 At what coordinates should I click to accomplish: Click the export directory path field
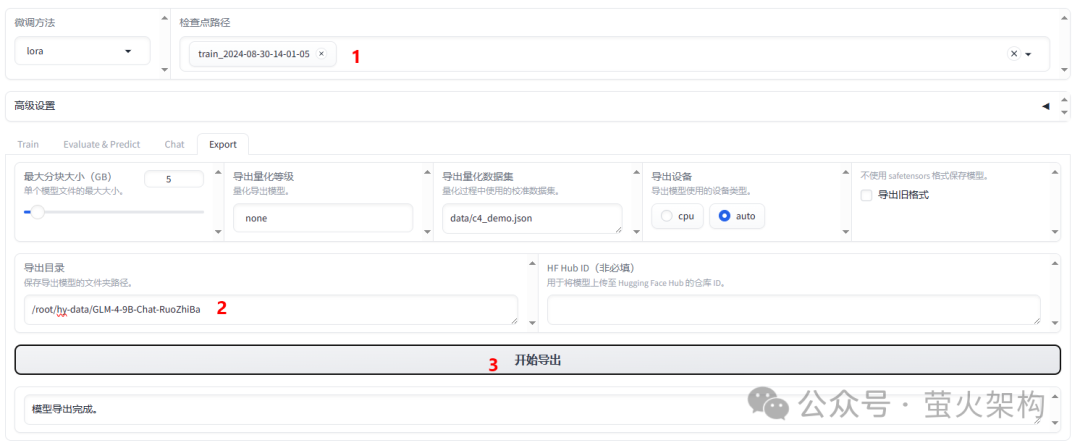[271, 309]
